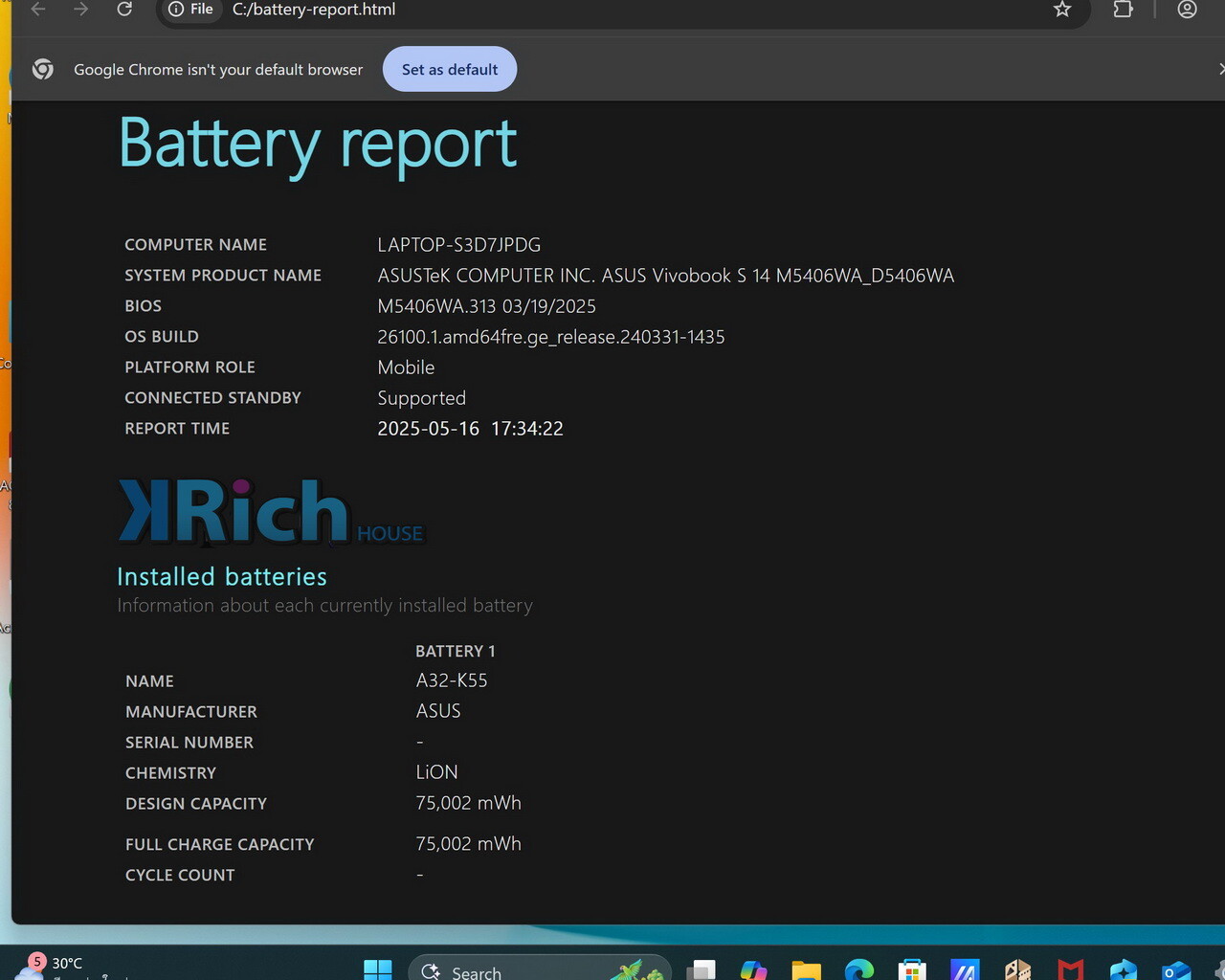The image size is (1225, 980).
Task: Open the MyASUS app on the taskbar
Action: click(x=965, y=969)
